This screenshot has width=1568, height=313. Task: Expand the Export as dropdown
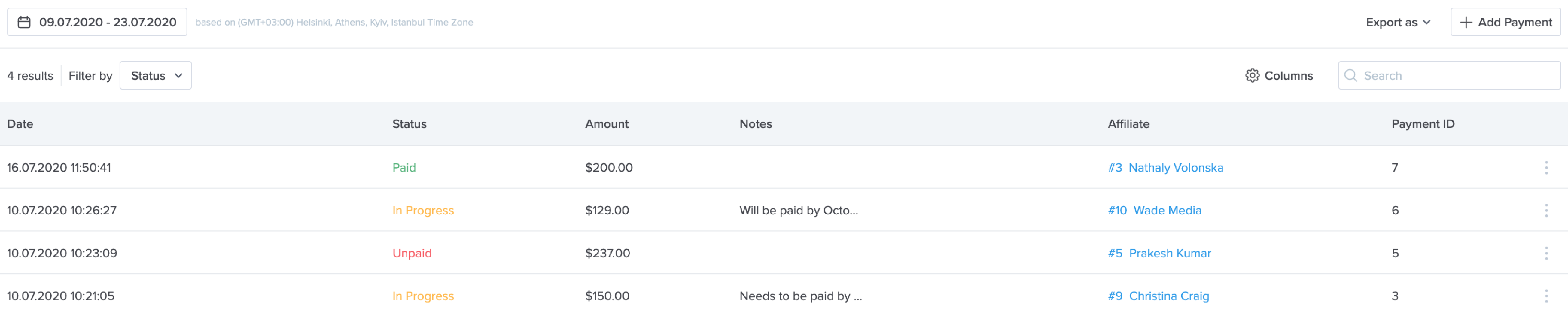pyautogui.click(x=1397, y=21)
